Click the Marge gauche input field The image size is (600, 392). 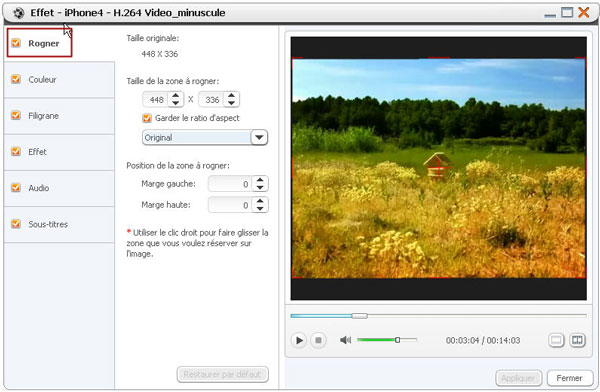[x=231, y=184]
